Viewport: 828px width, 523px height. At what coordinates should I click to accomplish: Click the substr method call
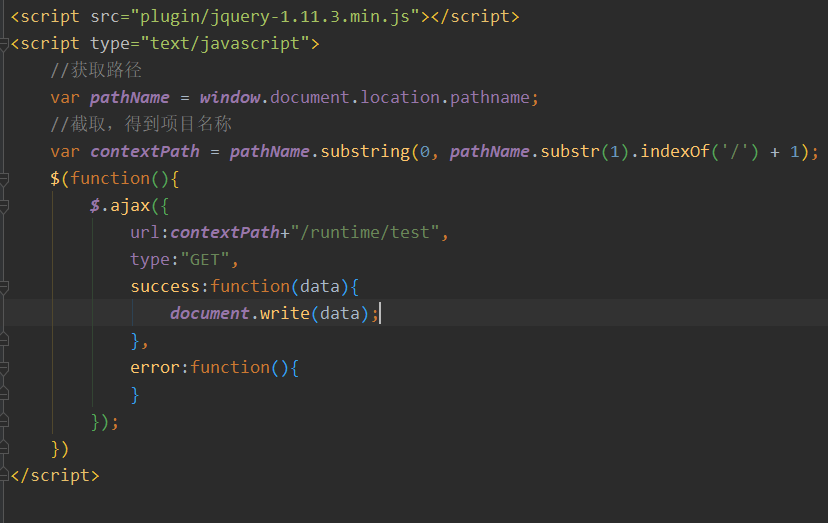[570, 152]
